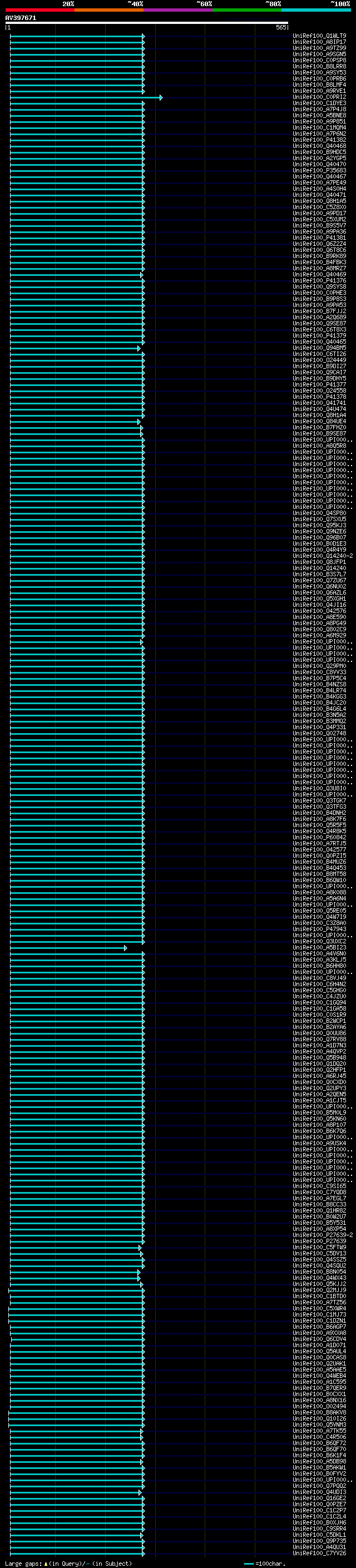Click the longer alignment bar for C0PRI2
356x1568 pixels.
(86, 97)
